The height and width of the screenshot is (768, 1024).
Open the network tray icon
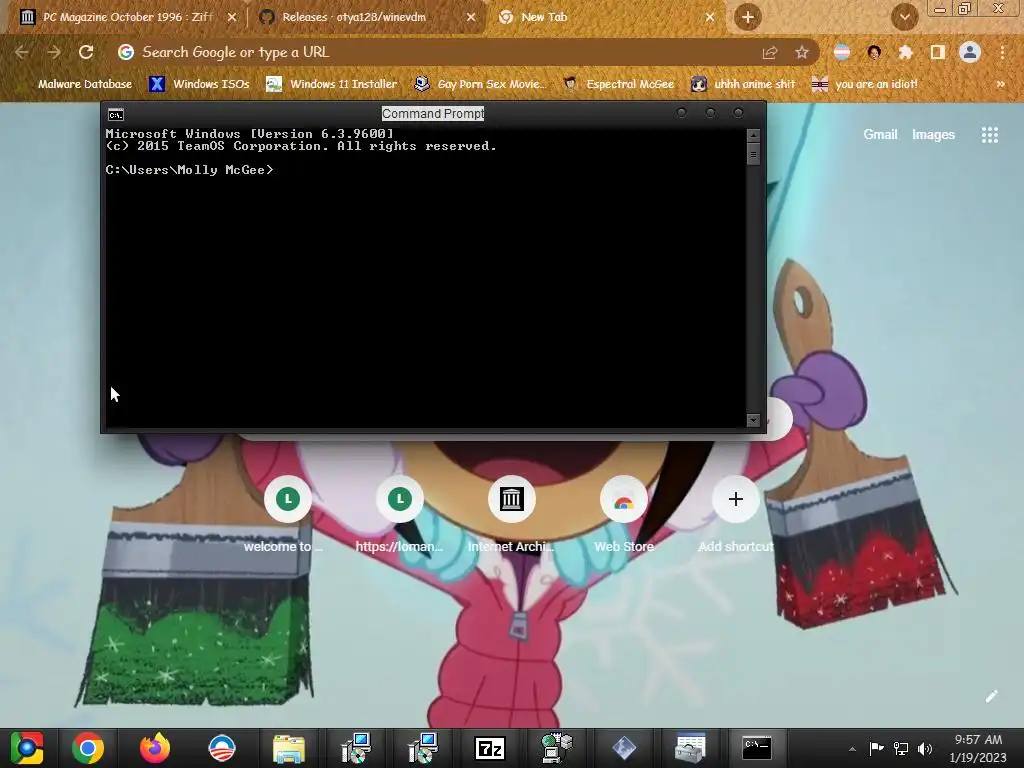[901, 748]
